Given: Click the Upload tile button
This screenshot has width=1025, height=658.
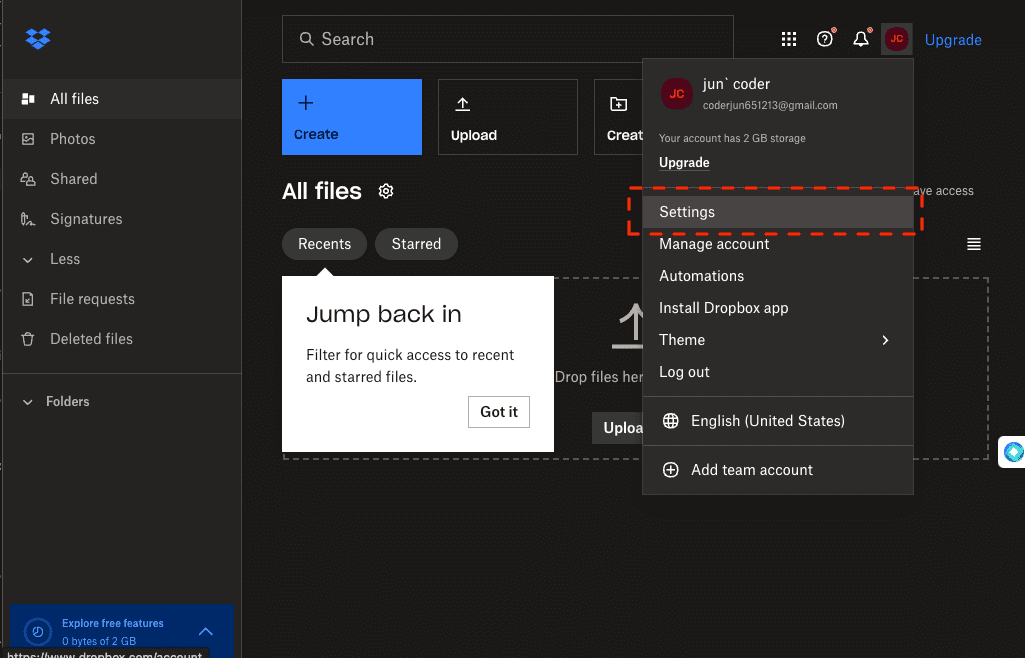Looking at the screenshot, I should click(508, 117).
